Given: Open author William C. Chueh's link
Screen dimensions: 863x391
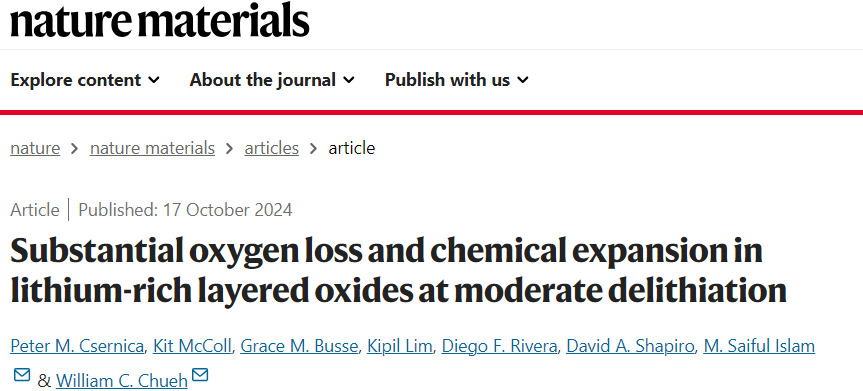Looking at the screenshot, I should [x=122, y=381].
